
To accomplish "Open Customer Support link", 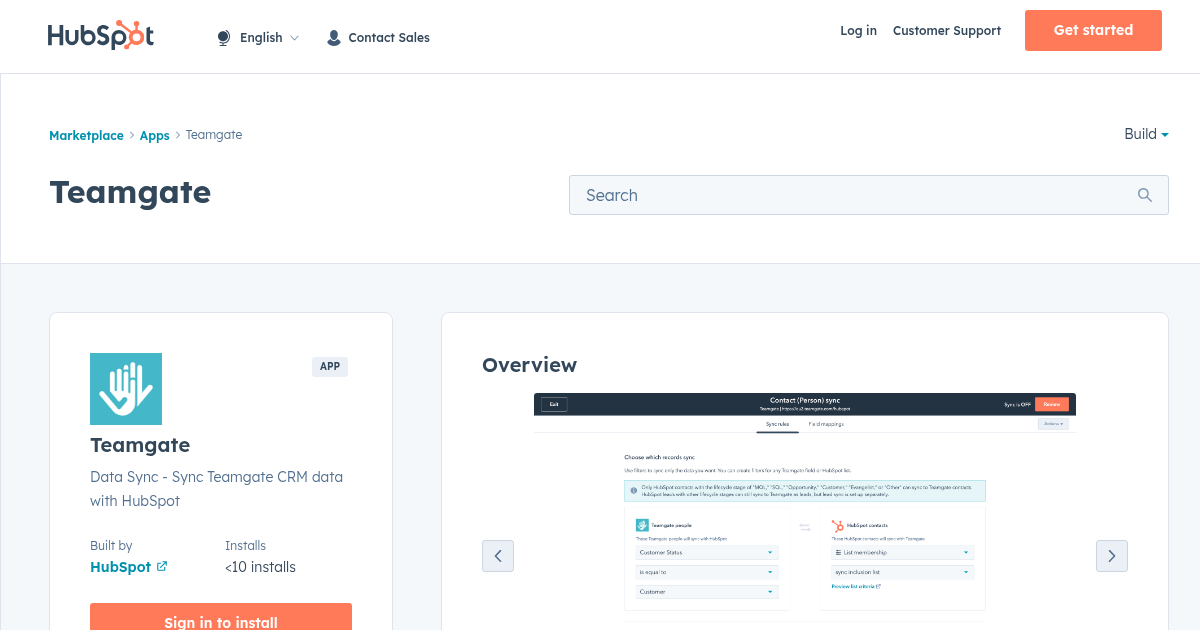I will coord(947,30).
